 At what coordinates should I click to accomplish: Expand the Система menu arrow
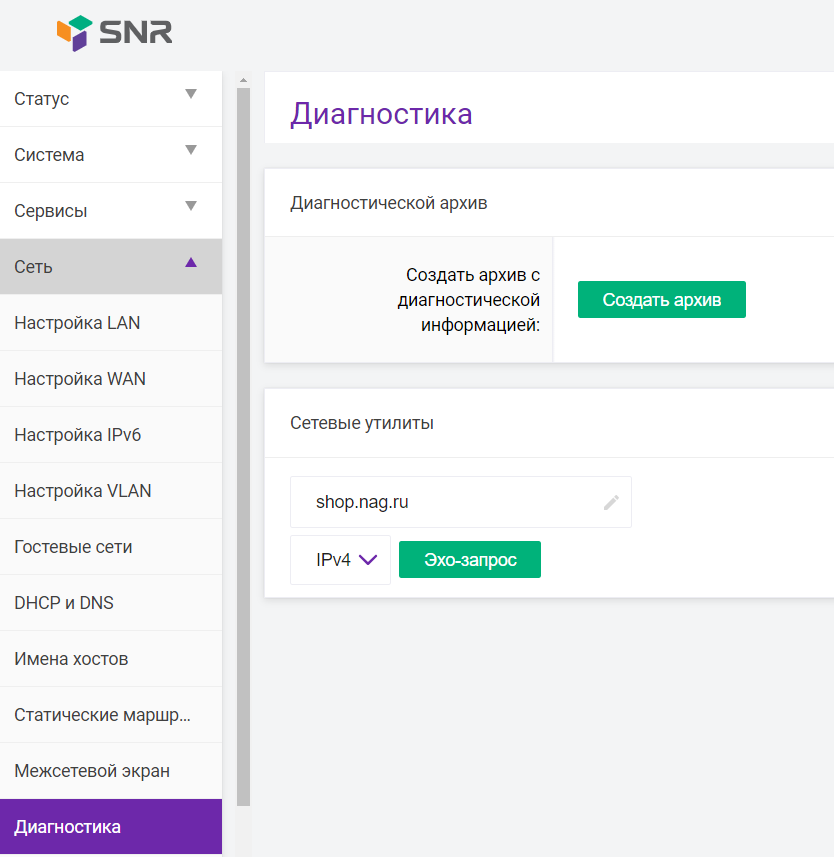click(191, 150)
